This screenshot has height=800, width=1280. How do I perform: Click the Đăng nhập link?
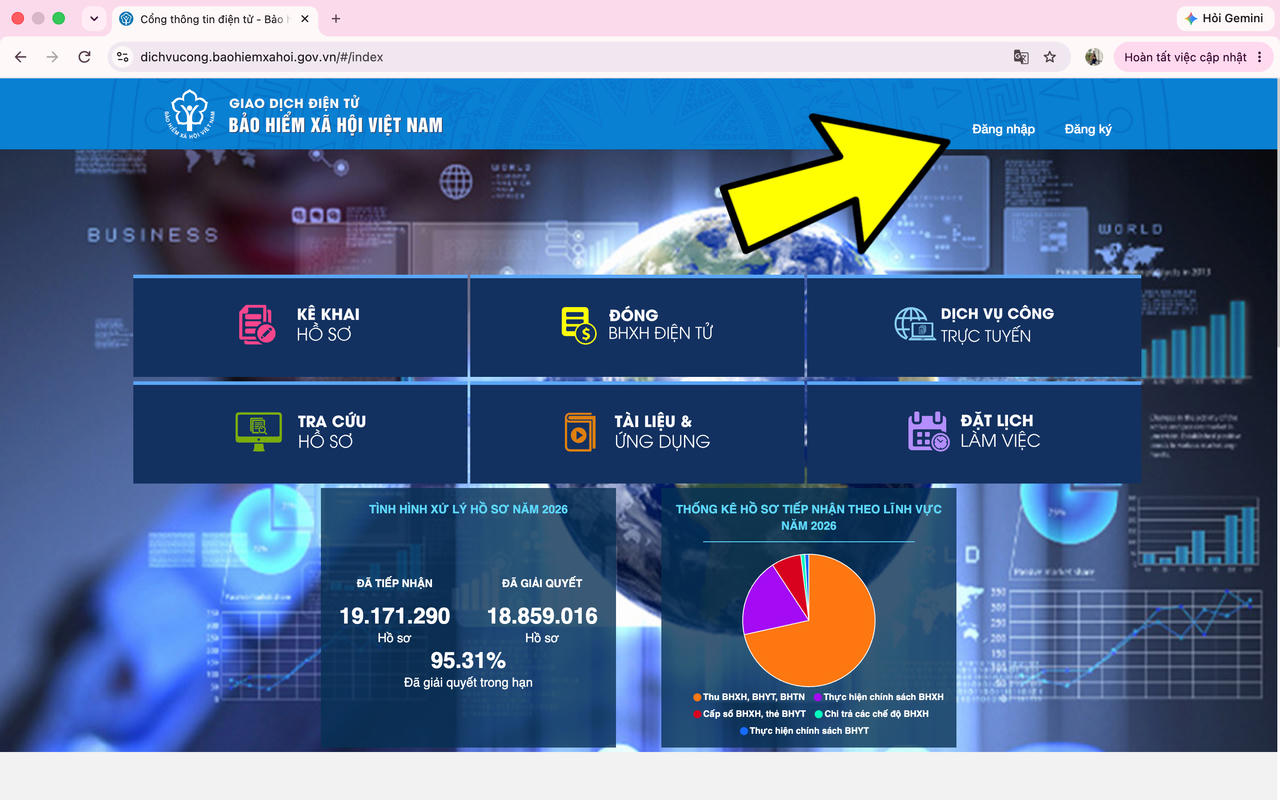click(1003, 129)
